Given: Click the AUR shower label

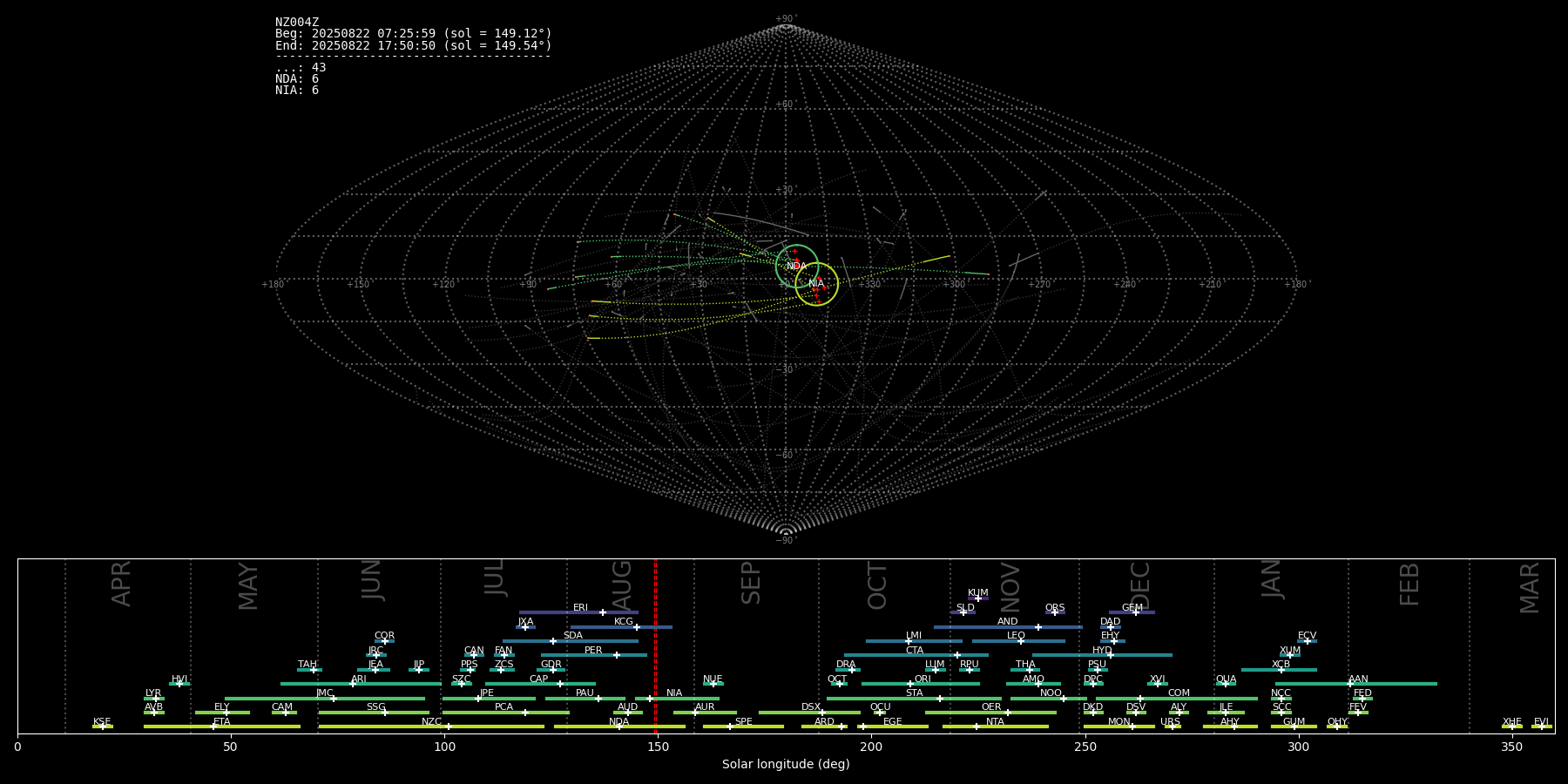Looking at the screenshot, I should [x=705, y=707].
